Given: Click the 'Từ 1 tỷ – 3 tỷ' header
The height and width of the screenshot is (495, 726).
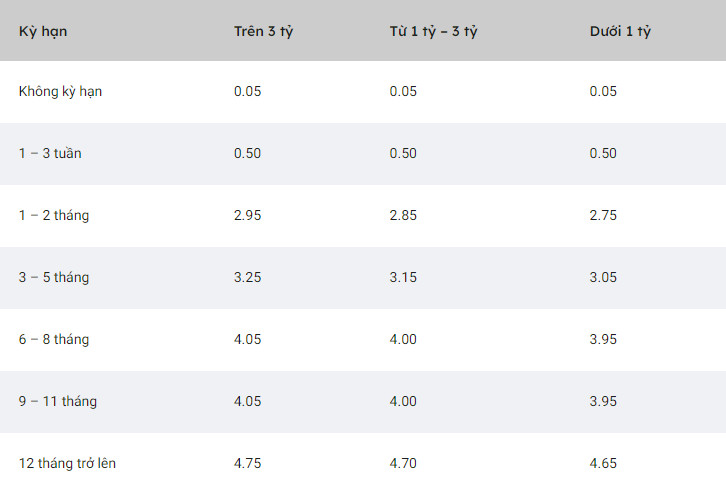Looking at the screenshot, I should [433, 31].
